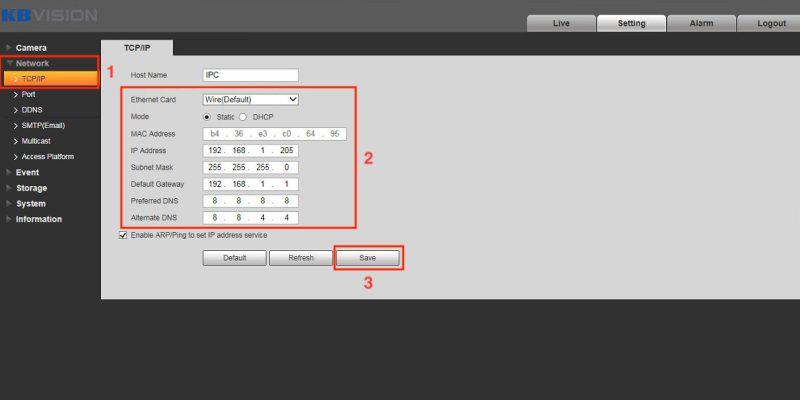Open the DDNS settings item

pyautogui.click(x=32, y=110)
